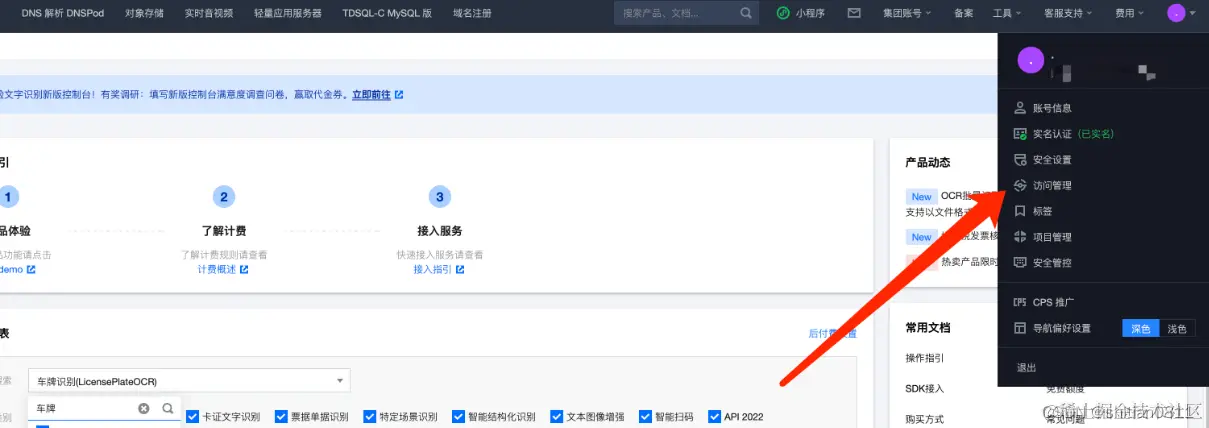Select 实名认证 in account menu
Image resolution: width=1209 pixels, height=428 pixels.
pyautogui.click(x=1052, y=133)
